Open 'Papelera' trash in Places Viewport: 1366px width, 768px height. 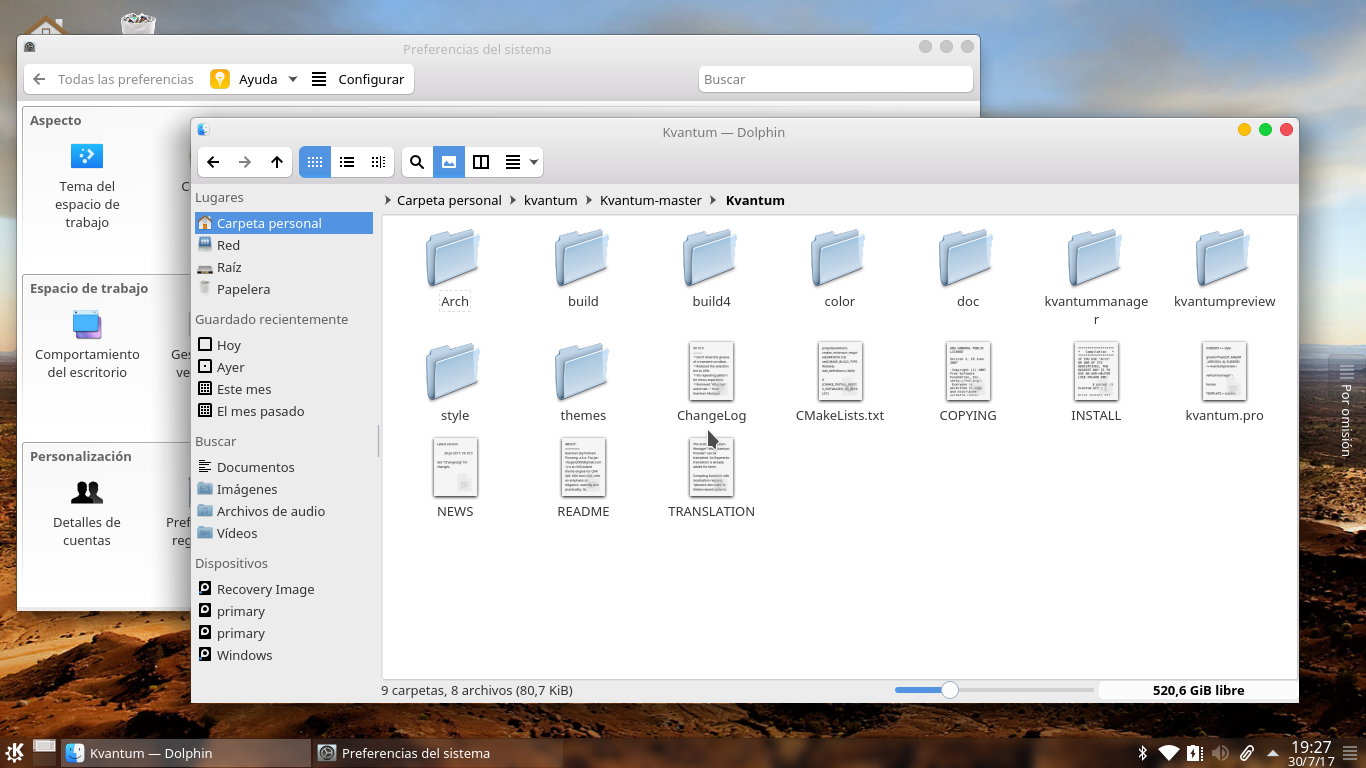(x=284, y=289)
